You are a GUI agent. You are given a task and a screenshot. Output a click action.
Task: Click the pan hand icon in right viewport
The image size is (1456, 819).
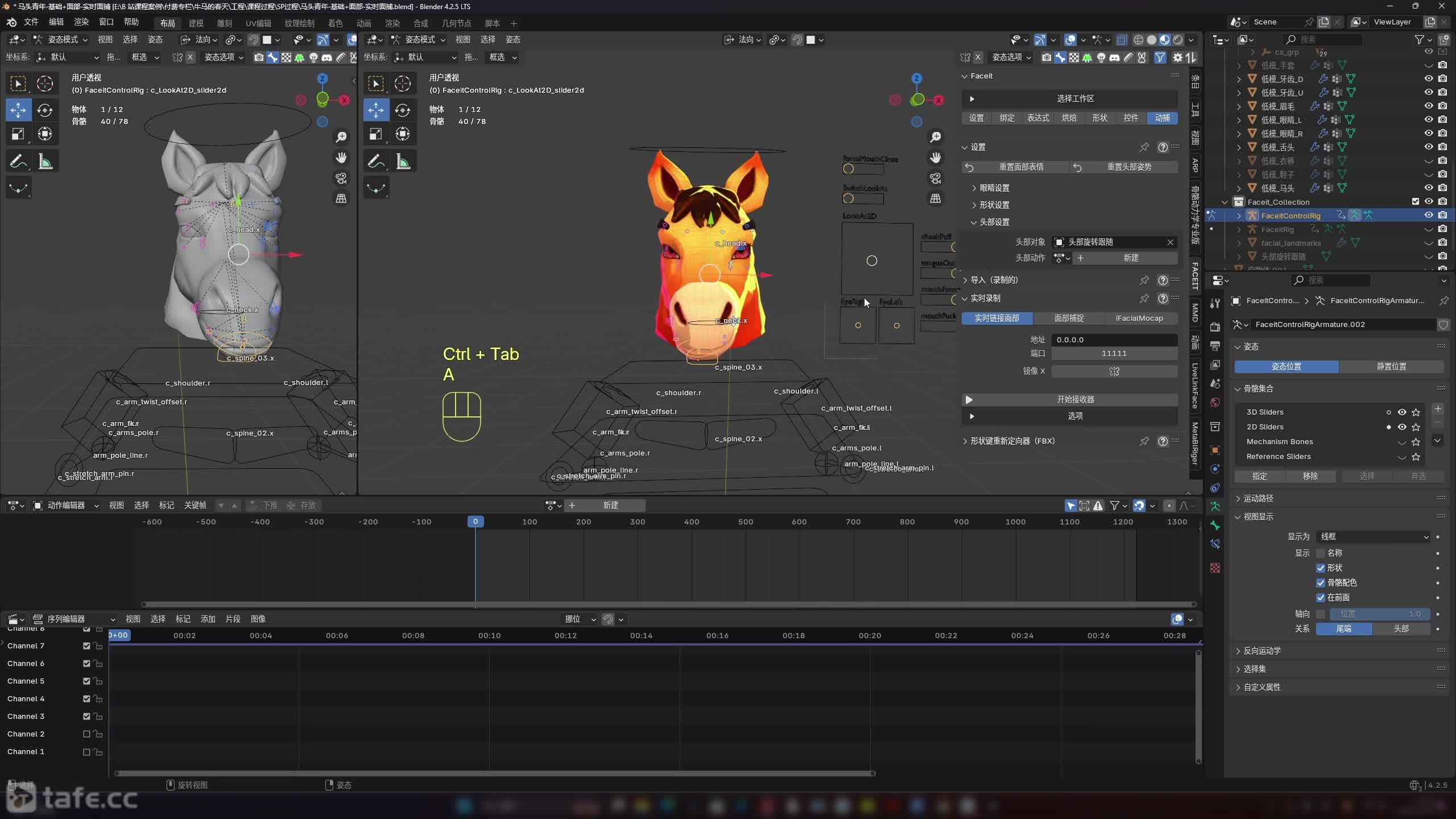coord(936,158)
